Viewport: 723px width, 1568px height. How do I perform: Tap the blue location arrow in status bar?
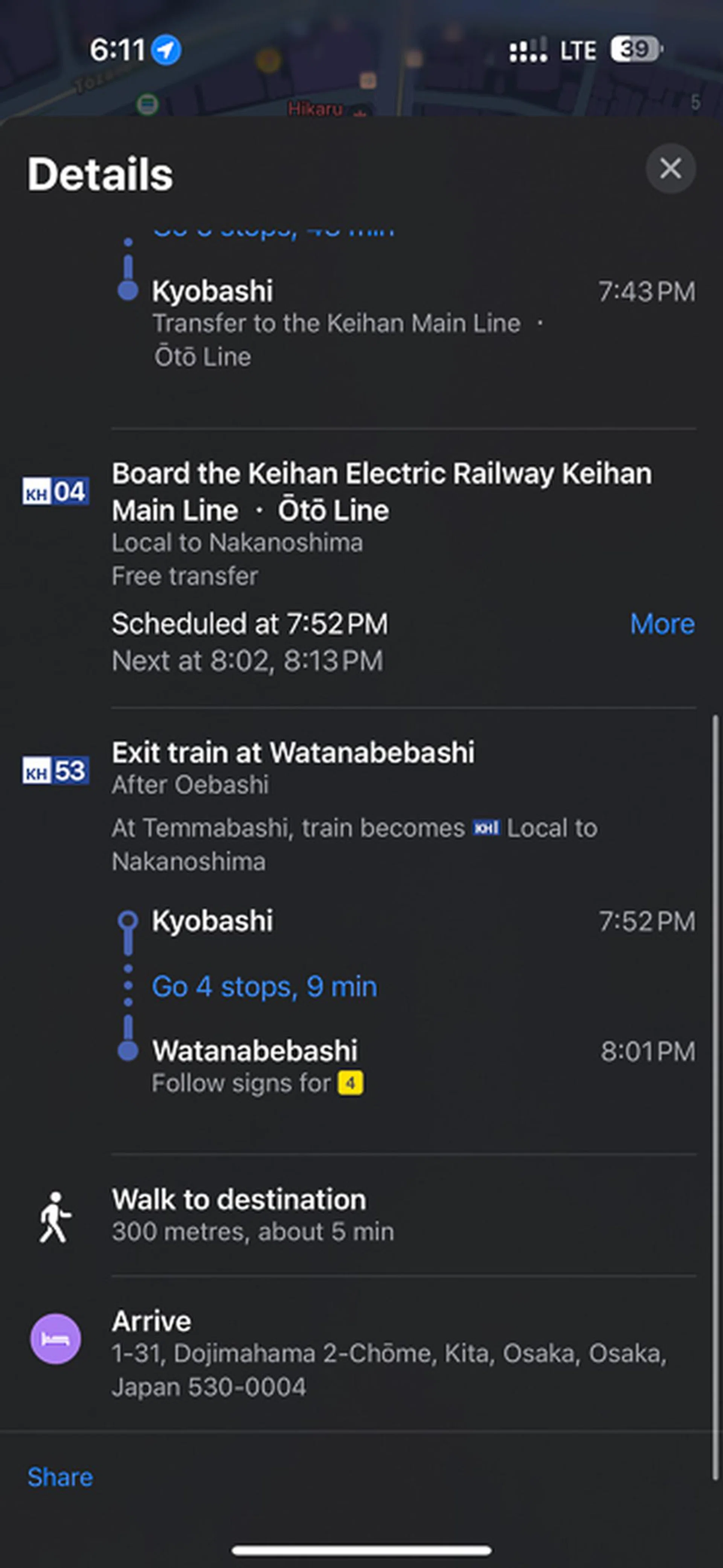[166, 50]
